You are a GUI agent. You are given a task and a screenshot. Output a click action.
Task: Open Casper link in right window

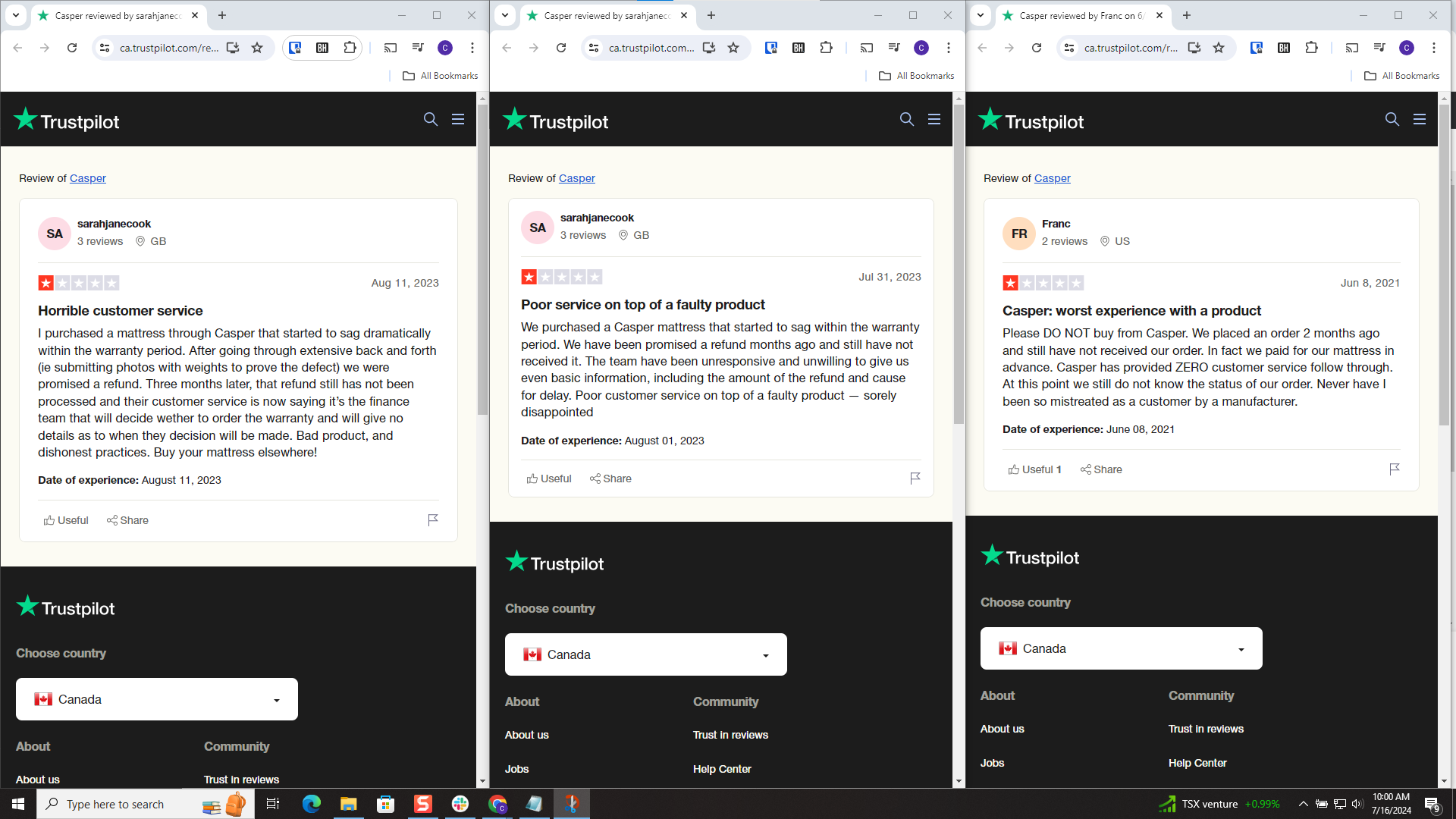pyautogui.click(x=1053, y=178)
